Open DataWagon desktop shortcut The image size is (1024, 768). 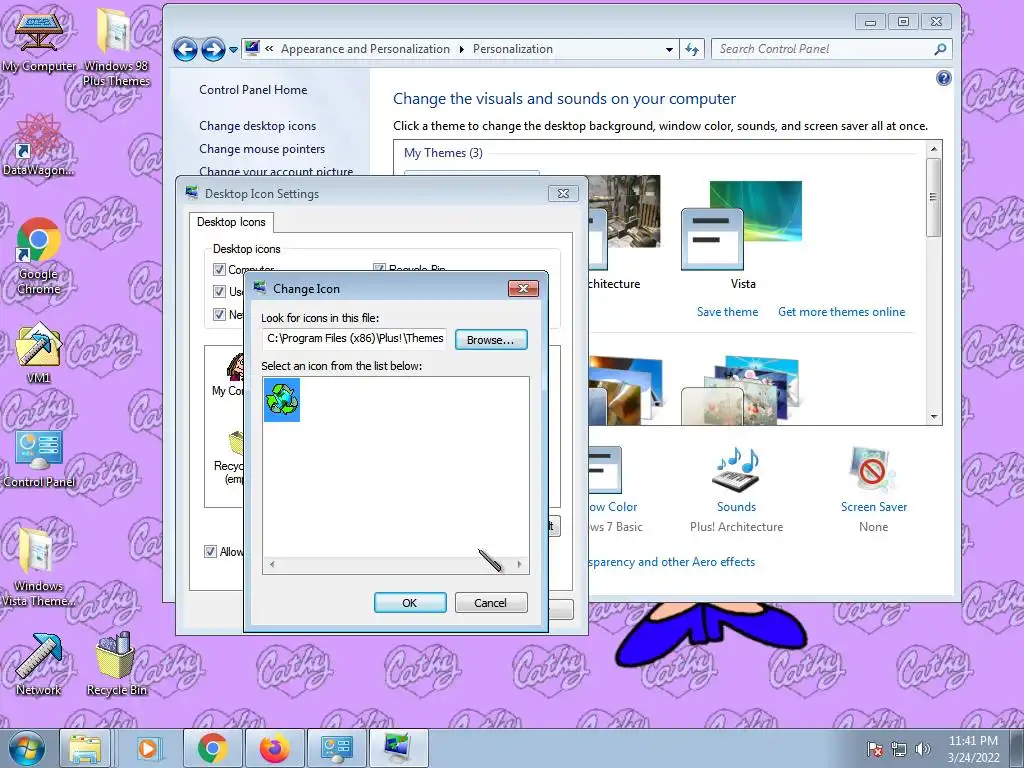click(39, 145)
